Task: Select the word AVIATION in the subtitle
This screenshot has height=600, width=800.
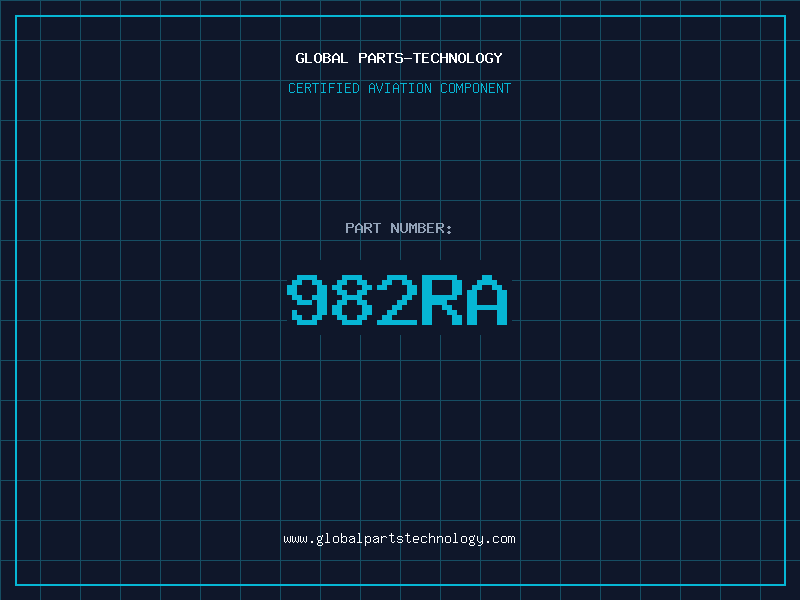Action: coord(401,89)
